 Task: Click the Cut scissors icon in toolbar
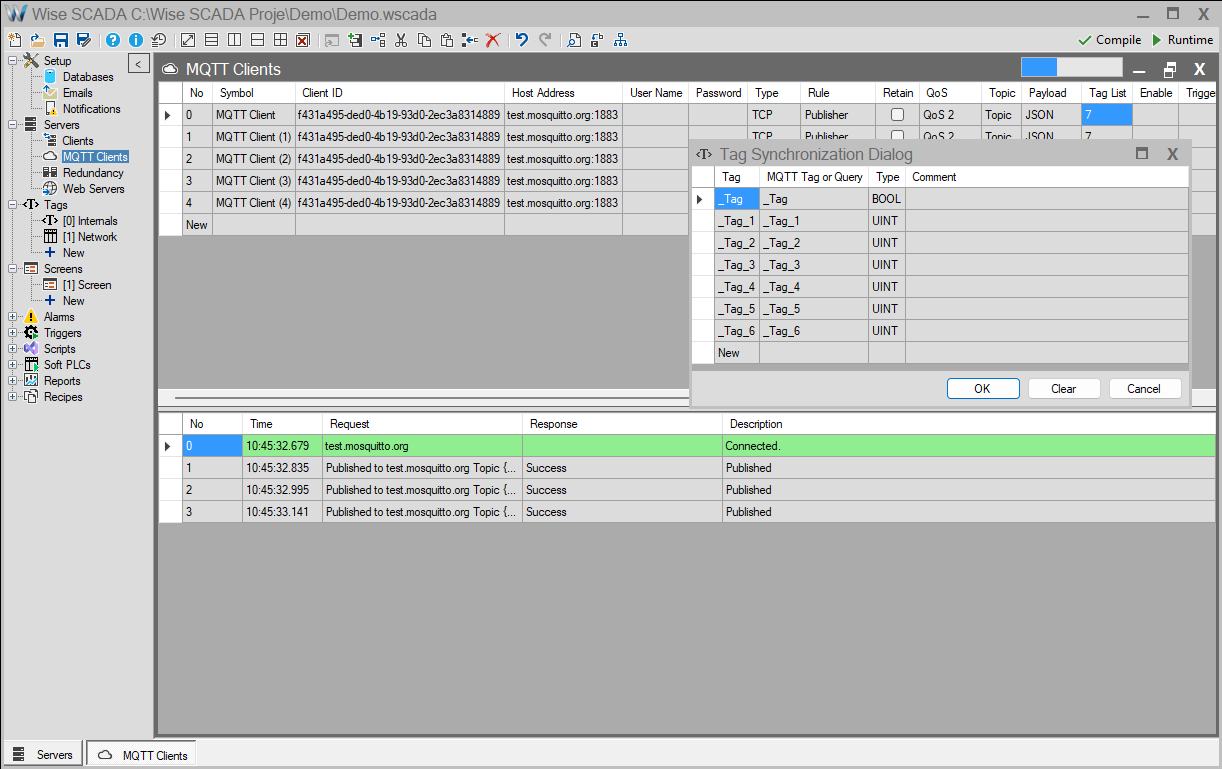coord(401,40)
